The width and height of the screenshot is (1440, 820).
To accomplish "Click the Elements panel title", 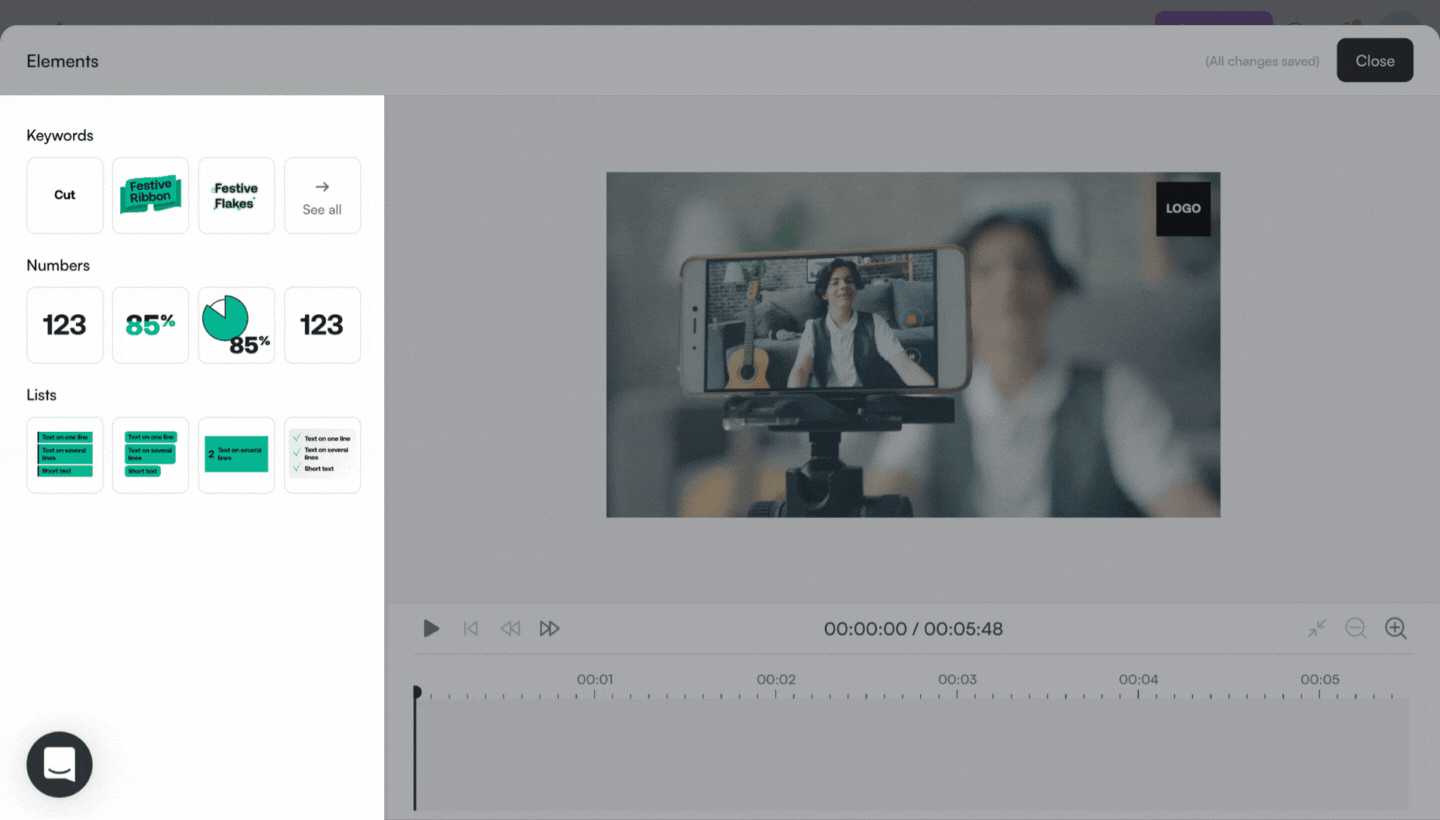I will pos(62,61).
